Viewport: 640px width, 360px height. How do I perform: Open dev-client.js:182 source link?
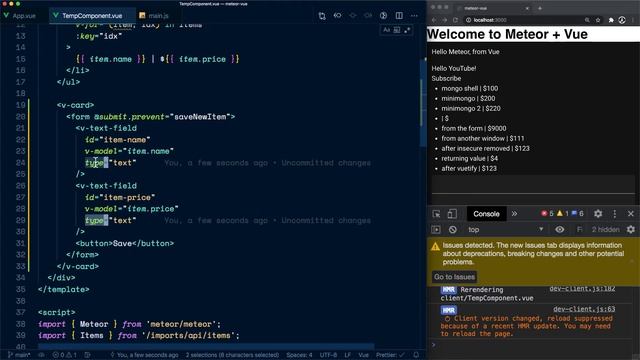pyautogui.click(x=582, y=289)
